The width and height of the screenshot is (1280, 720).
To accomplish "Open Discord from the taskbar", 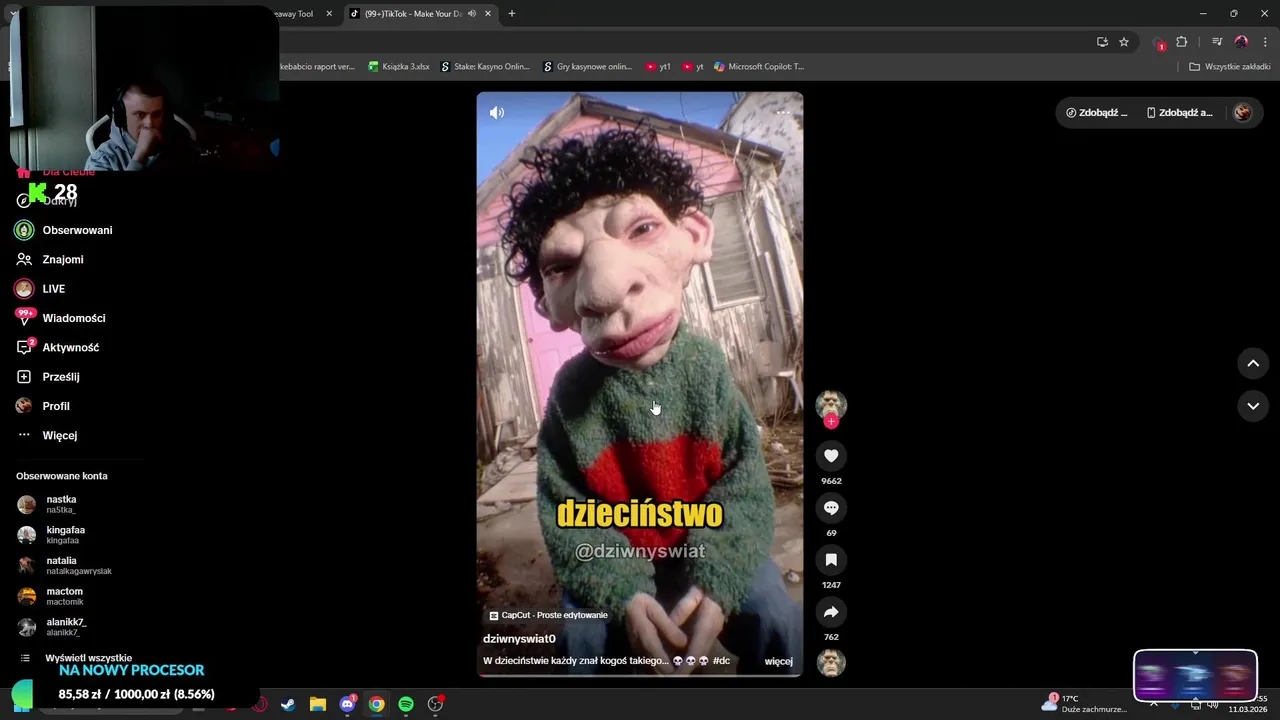I will (x=347, y=704).
